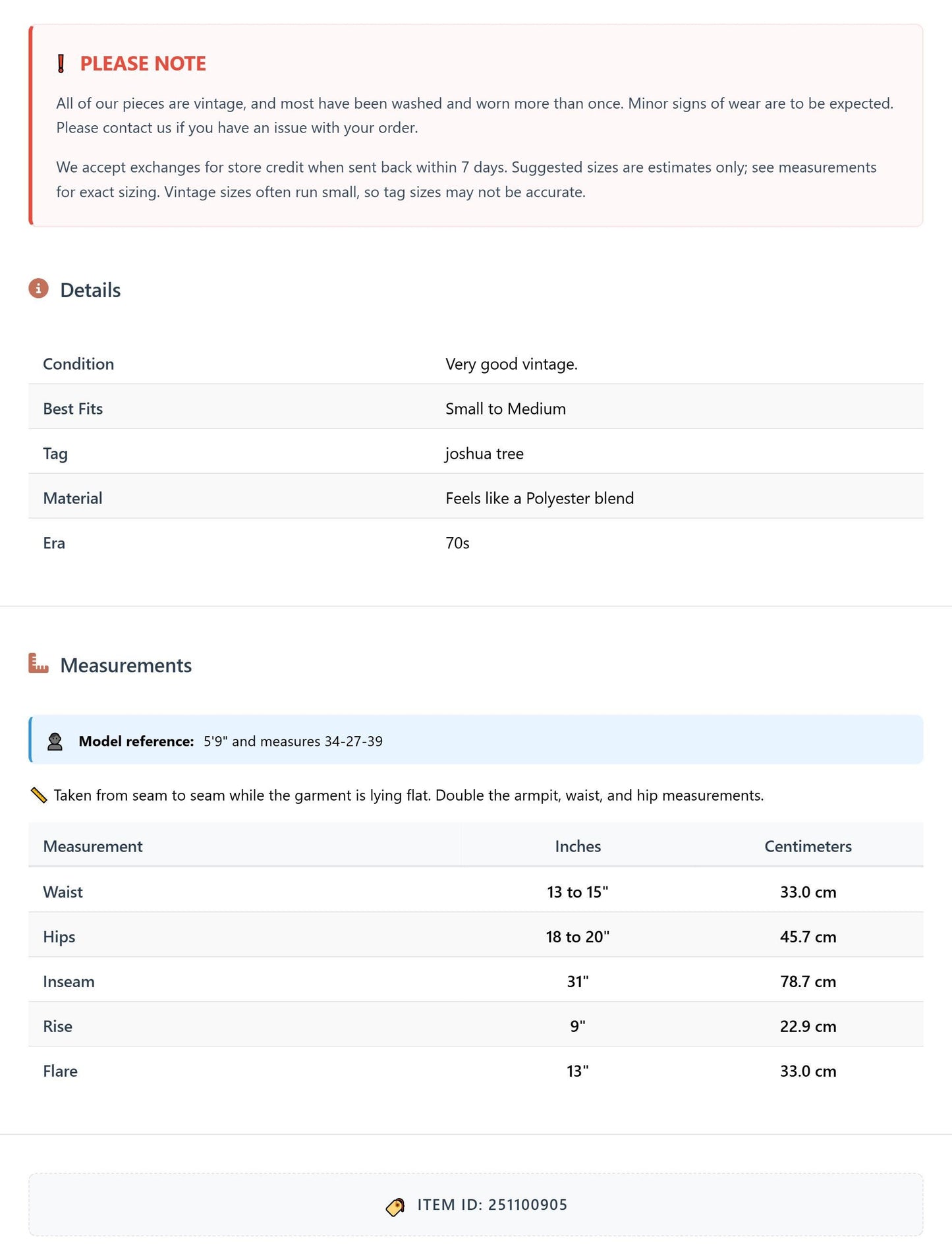Select the Inseam 31" value
The width and height of the screenshot is (952, 1260).
[578, 981]
